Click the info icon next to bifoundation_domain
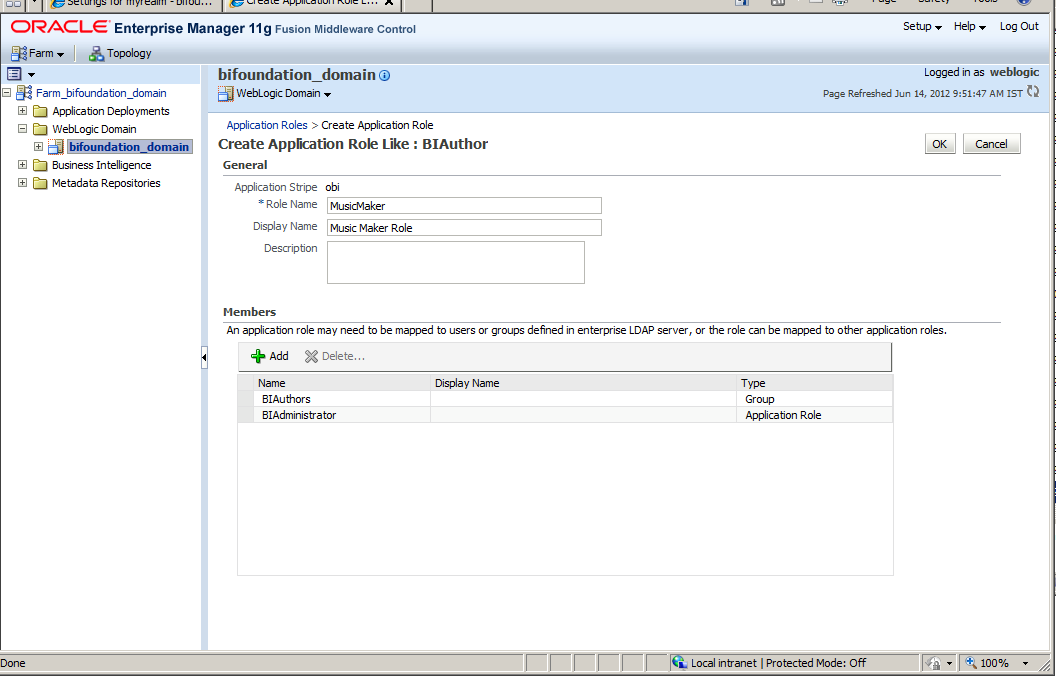 [384, 74]
